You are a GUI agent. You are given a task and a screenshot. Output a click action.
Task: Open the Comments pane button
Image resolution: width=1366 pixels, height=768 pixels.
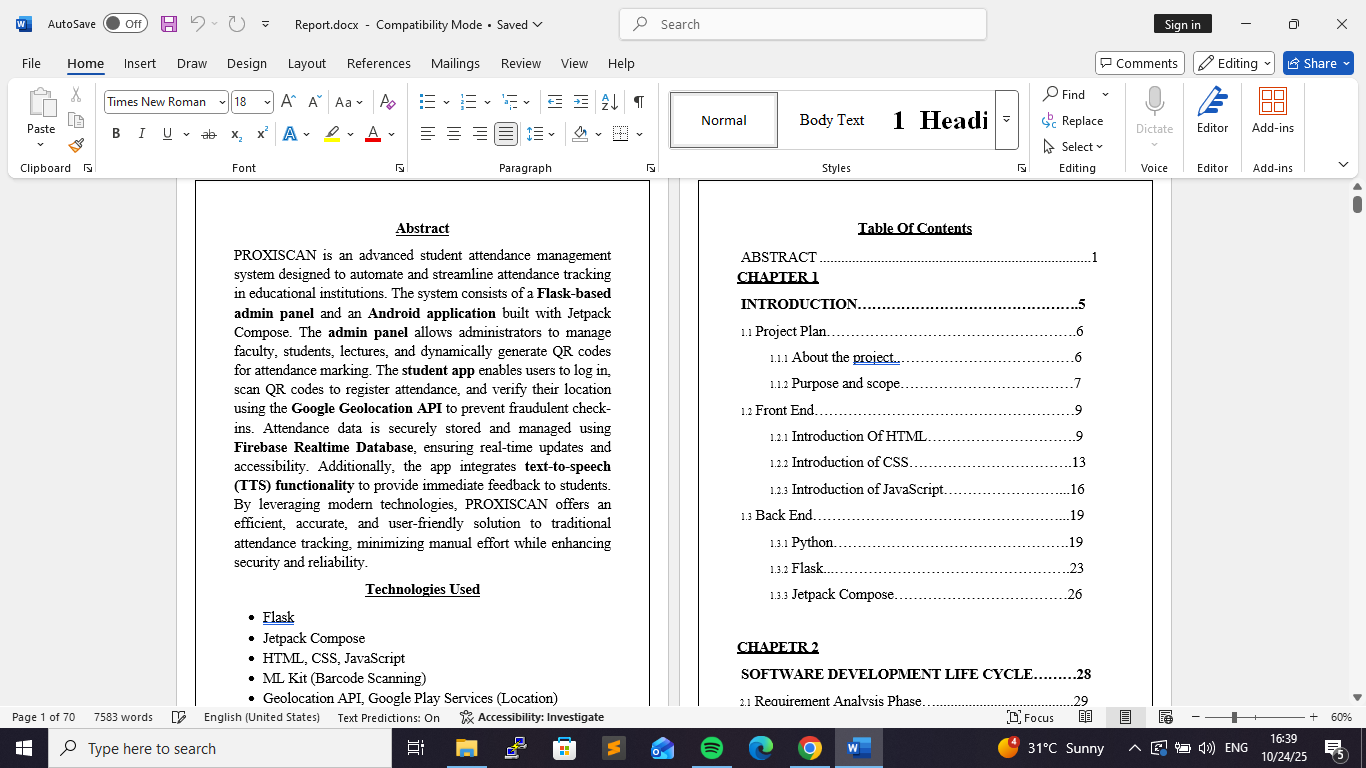coord(1139,63)
